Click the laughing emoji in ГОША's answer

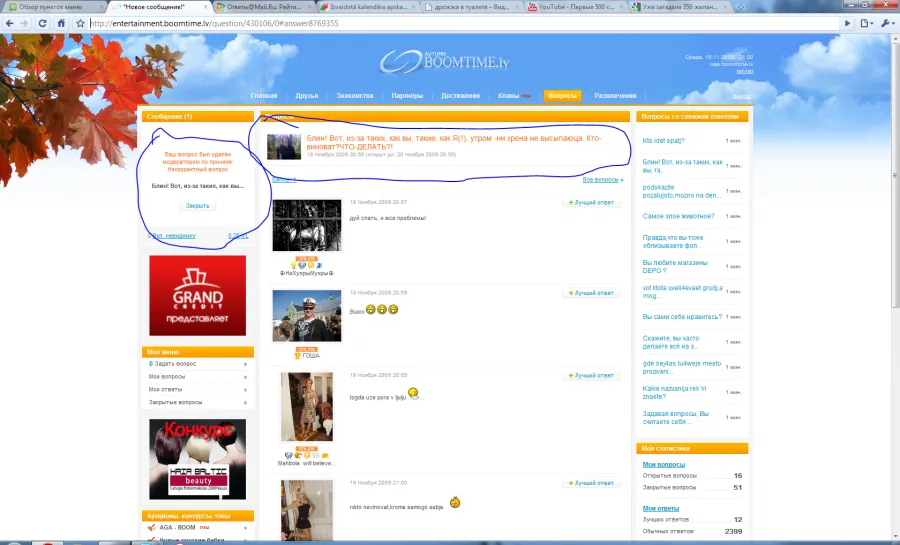click(382, 310)
